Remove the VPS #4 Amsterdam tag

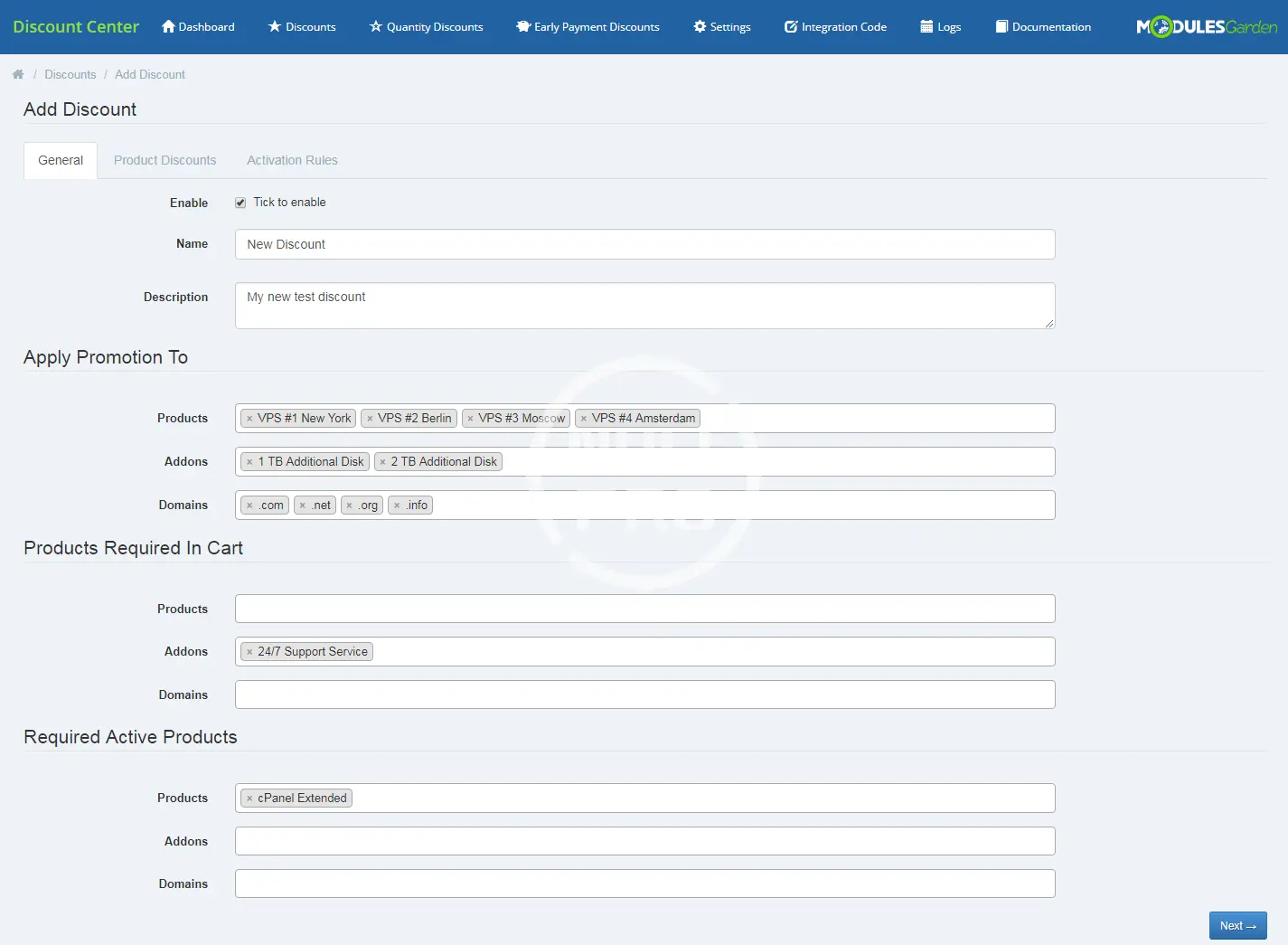click(584, 419)
